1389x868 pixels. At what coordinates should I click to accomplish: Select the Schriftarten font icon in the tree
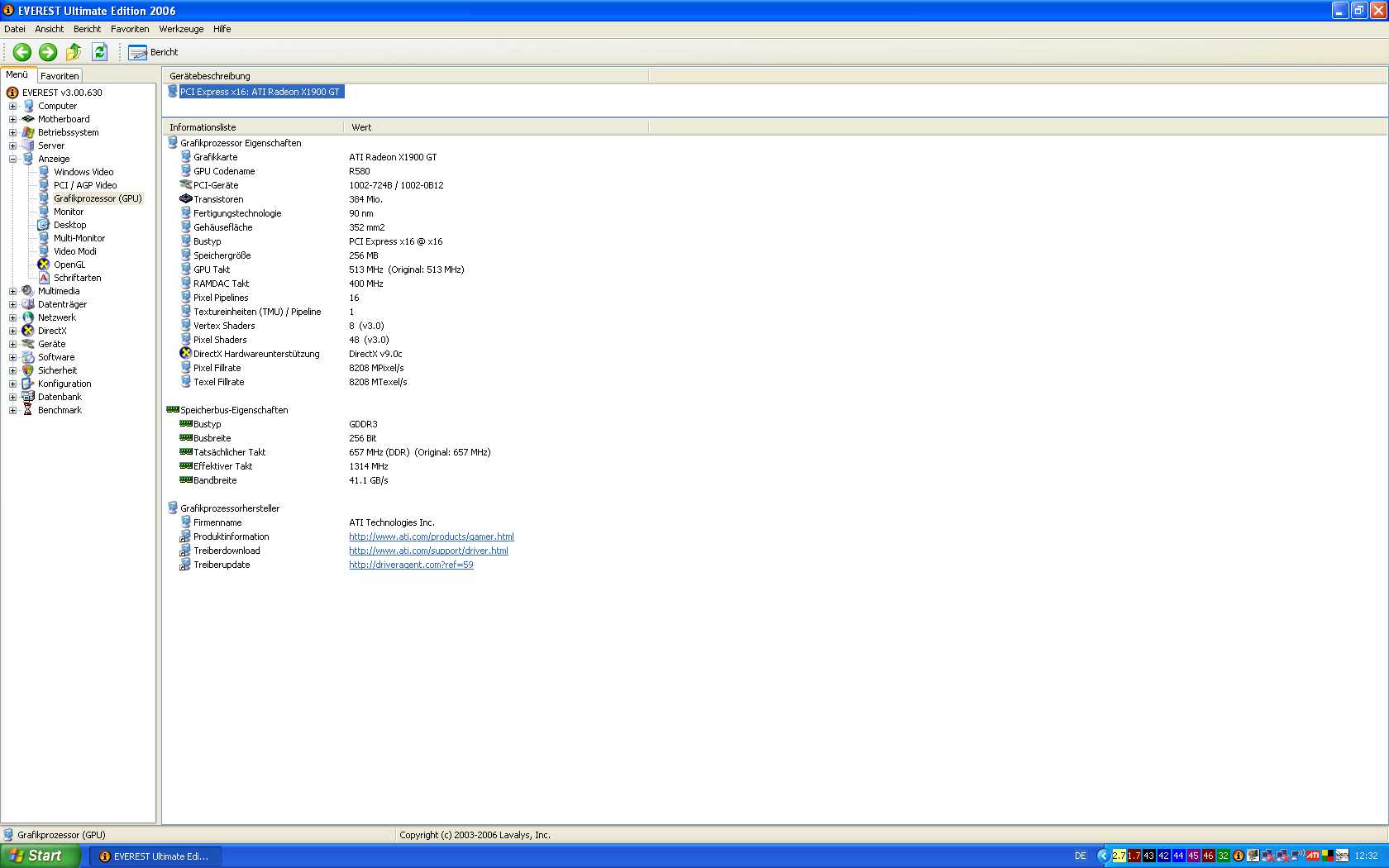(x=44, y=278)
